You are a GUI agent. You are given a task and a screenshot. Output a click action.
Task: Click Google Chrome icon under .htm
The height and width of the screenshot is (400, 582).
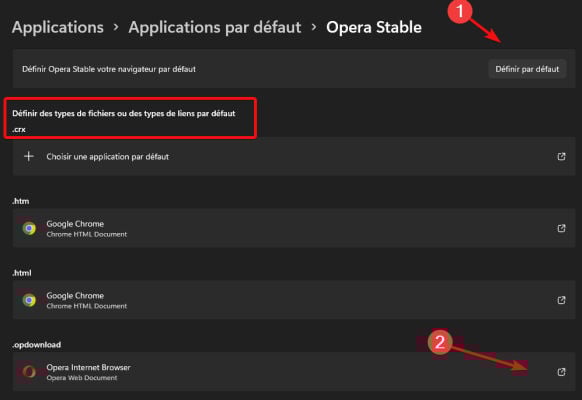(29, 229)
